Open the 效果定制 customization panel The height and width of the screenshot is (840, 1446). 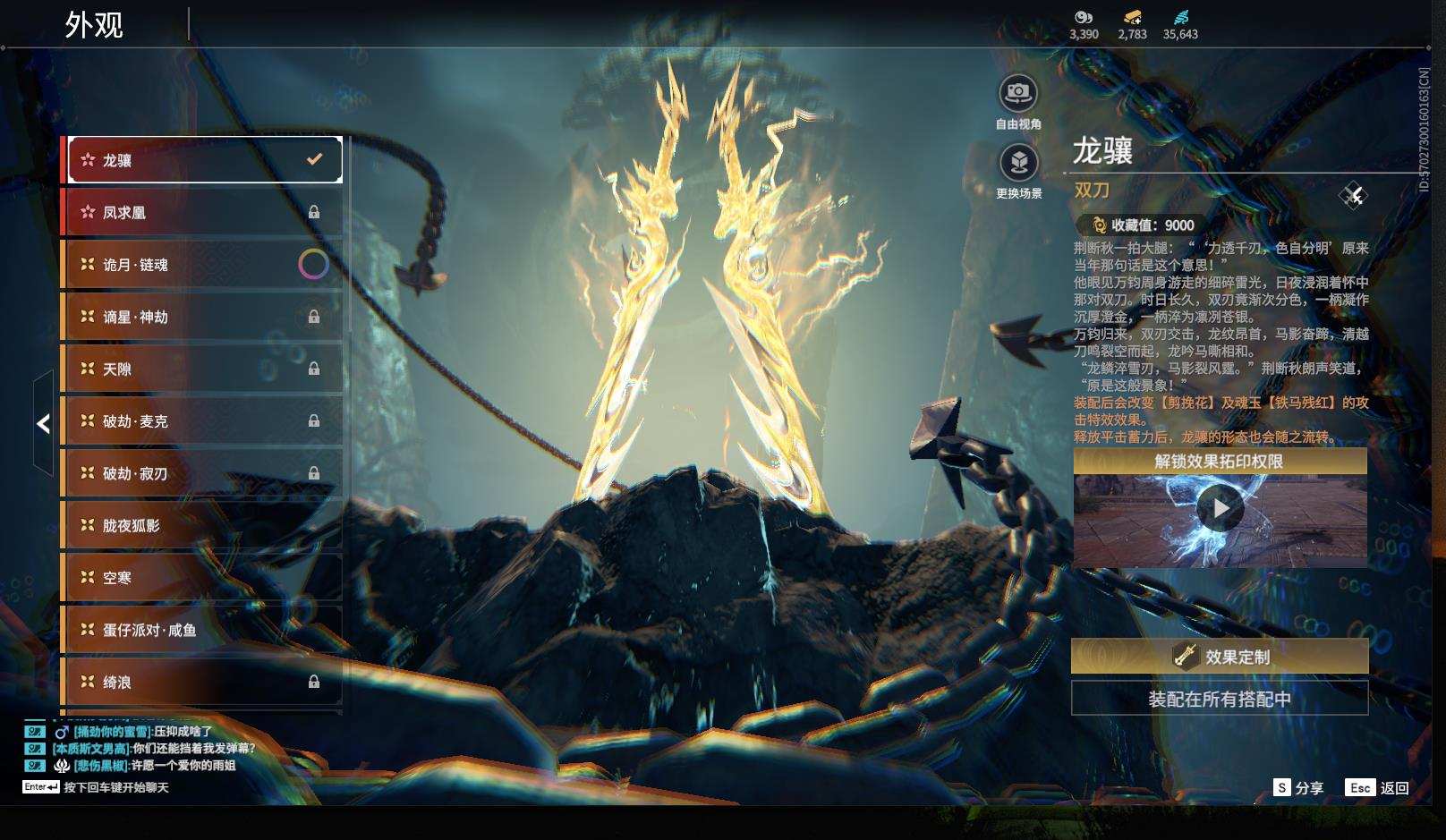[1219, 657]
